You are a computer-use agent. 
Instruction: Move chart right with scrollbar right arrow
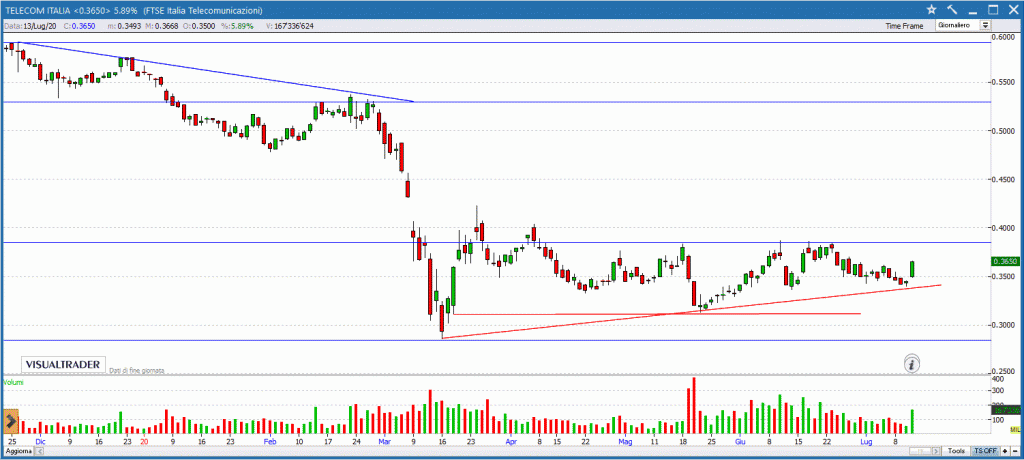point(937,452)
